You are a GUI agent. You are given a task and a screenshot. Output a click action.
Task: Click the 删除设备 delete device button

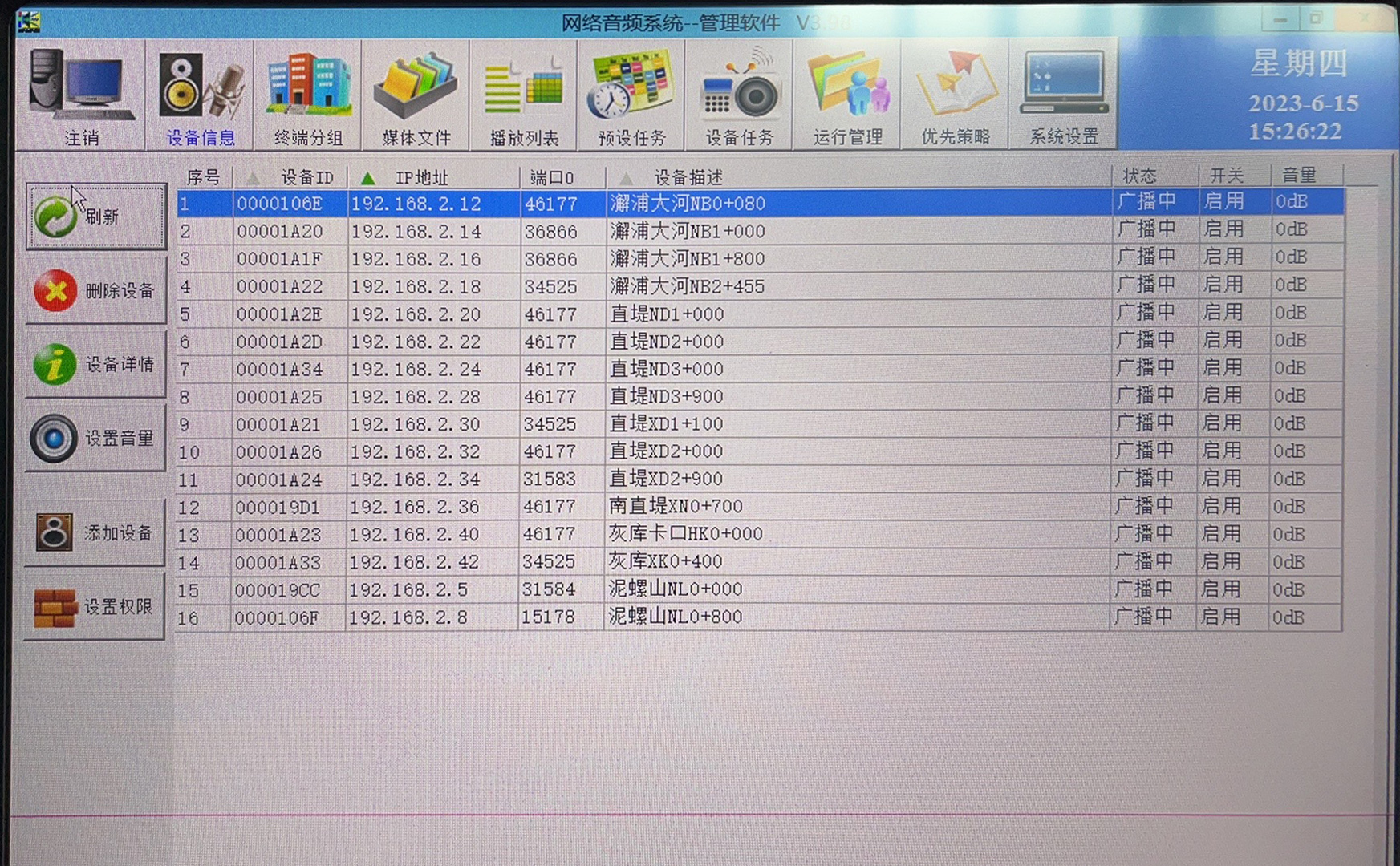click(96, 291)
